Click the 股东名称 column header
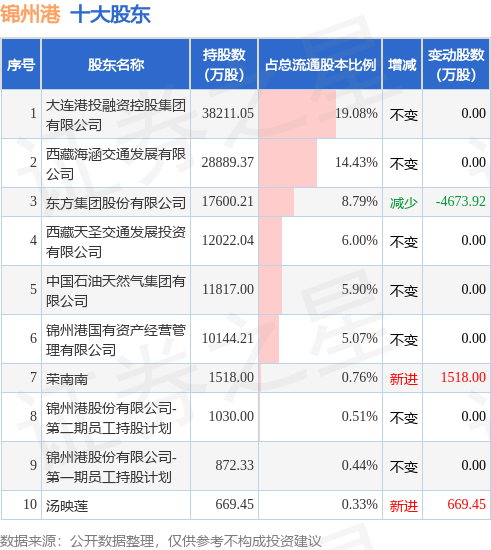 [116, 65]
